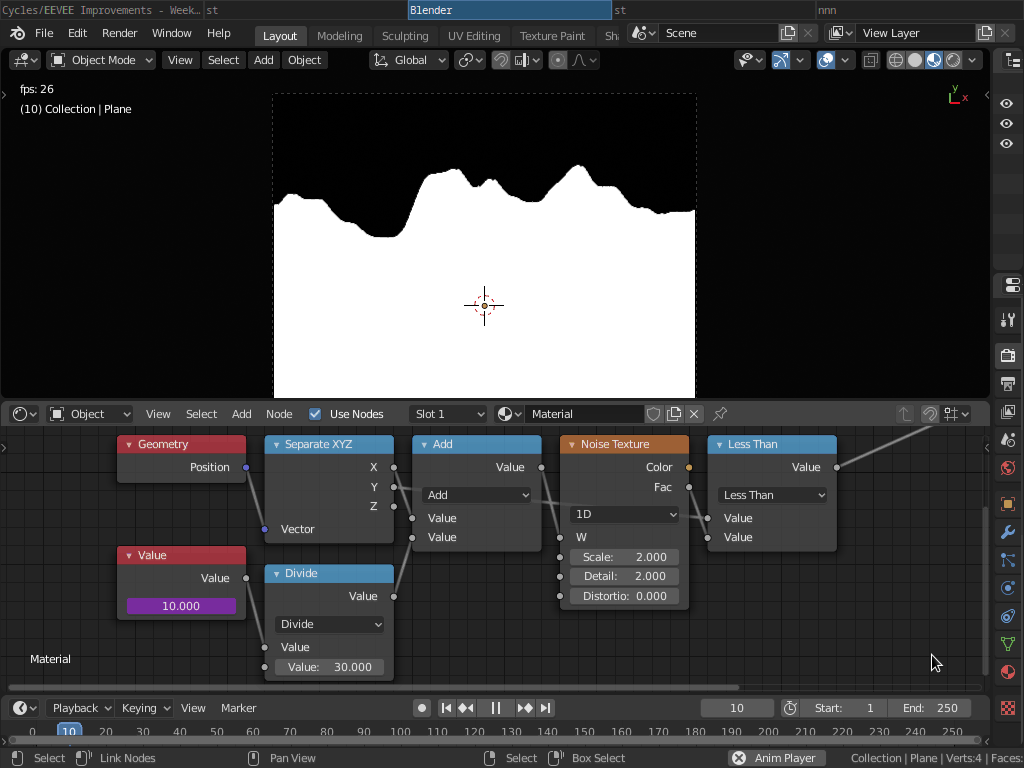Switch to Sculpting workspace tab
Image resolution: width=1024 pixels, height=768 pixels.
click(x=405, y=36)
